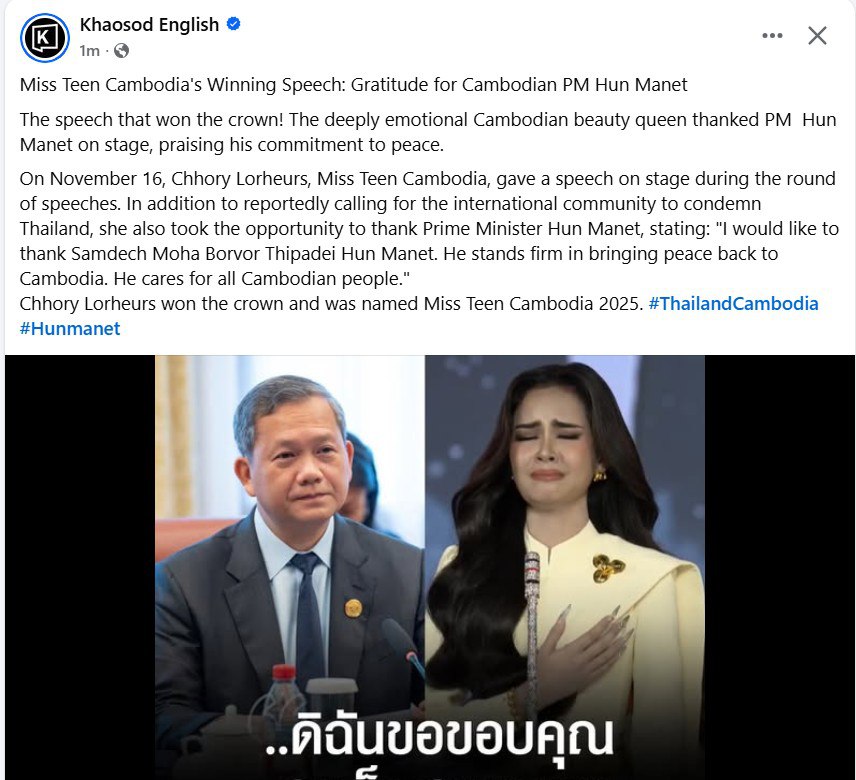The image size is (856, 780).
Task: Click the black left margin beside the image
Action: [x=80, y=567]
